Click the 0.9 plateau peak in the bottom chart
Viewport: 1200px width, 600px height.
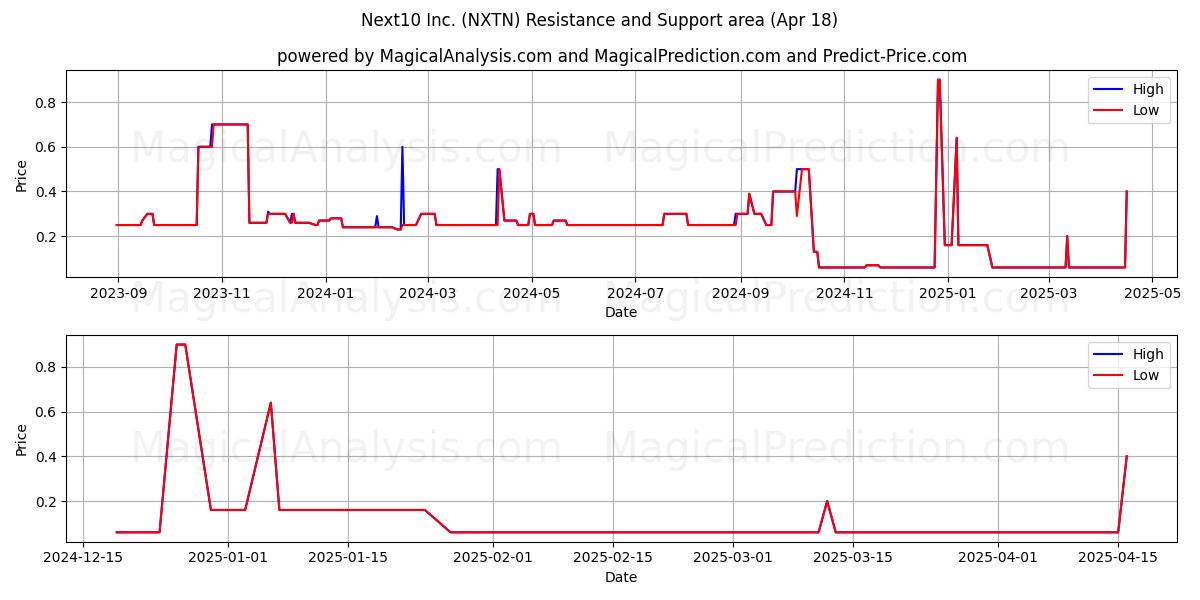181,345
